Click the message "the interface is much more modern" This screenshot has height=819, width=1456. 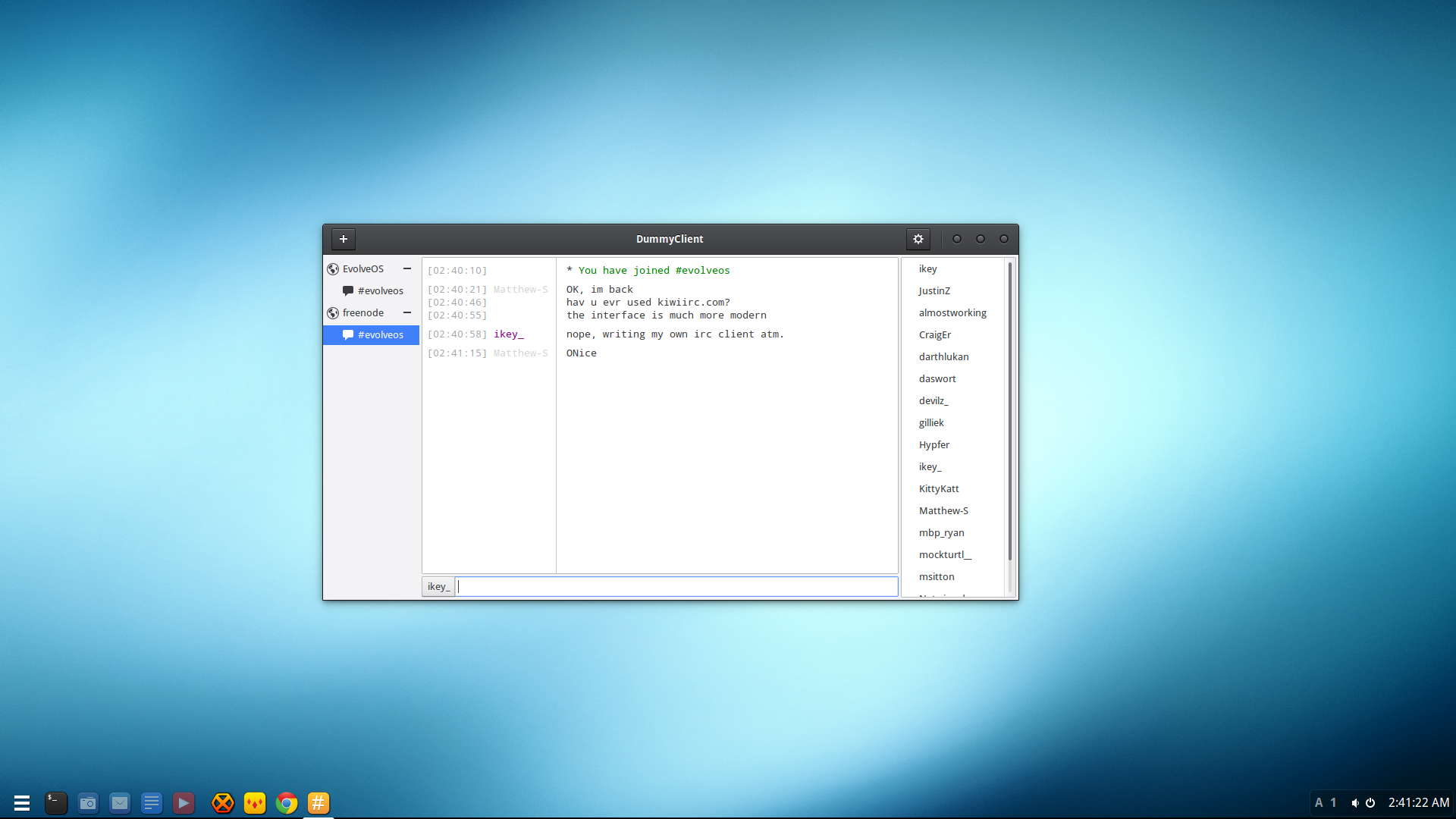click(x=667, y=315)
